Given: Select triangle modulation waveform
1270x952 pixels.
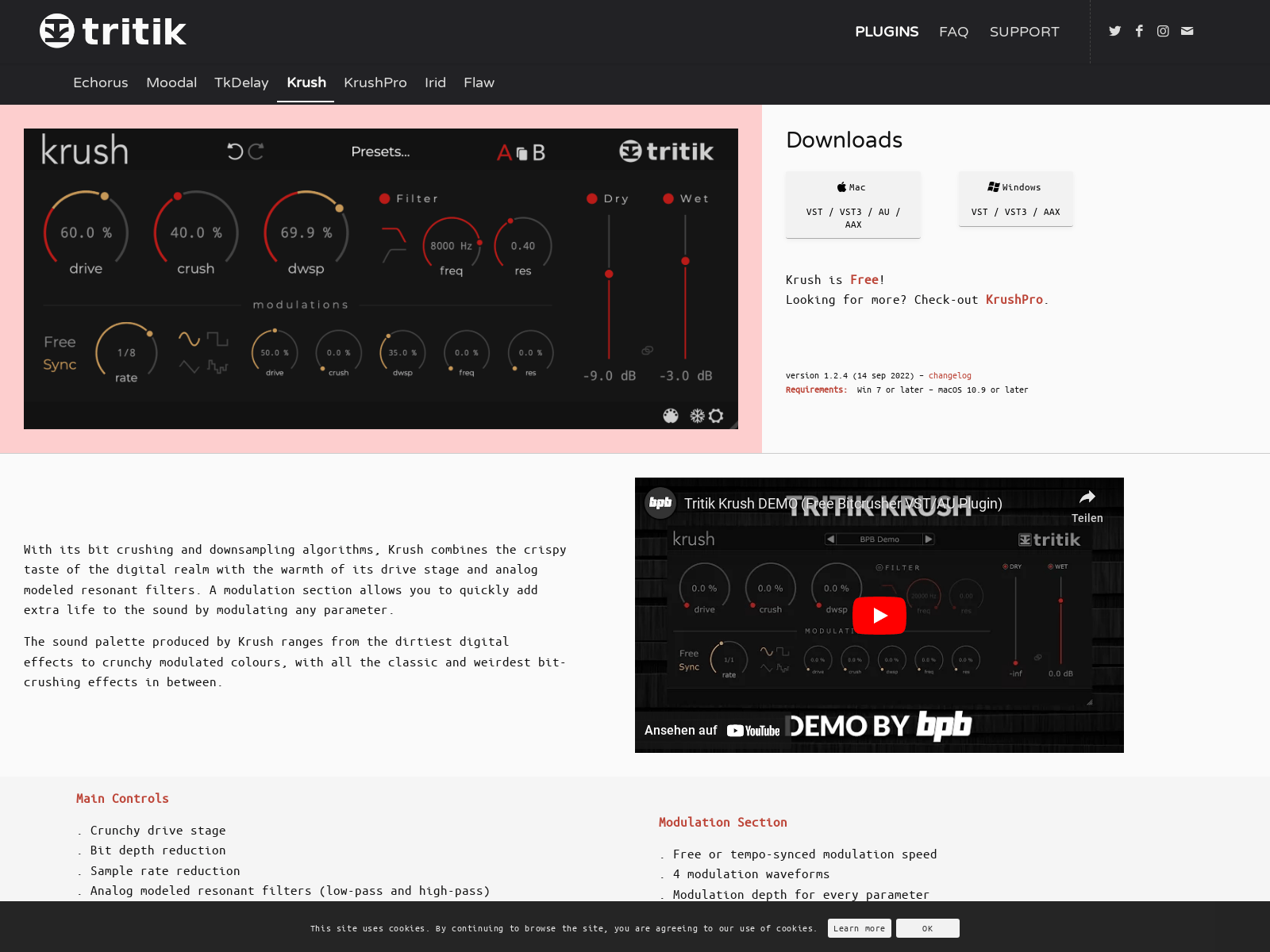Looking at the screenshot, I should (x=189, y=367).
